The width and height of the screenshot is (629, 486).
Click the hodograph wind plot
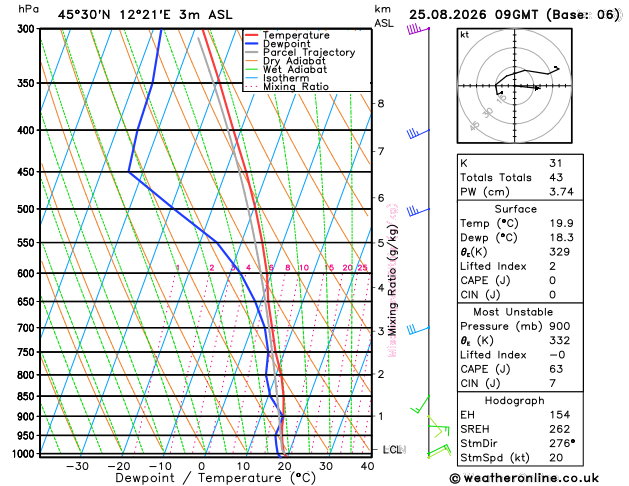(515, 85)
